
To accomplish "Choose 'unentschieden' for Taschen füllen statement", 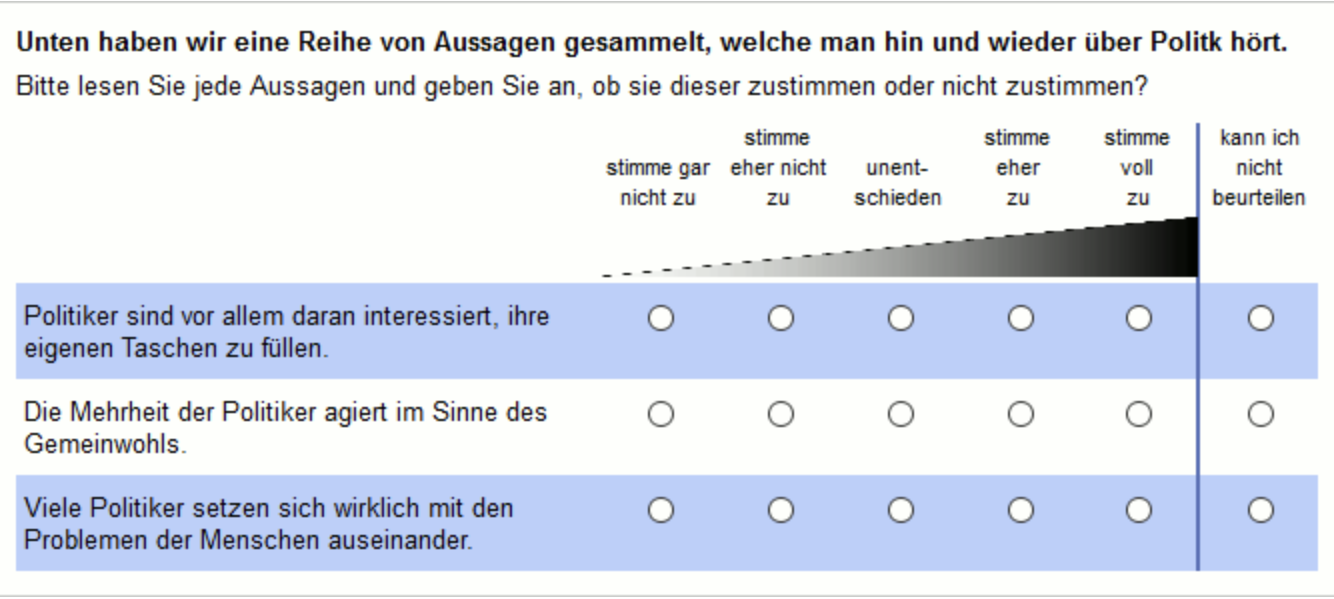I will [901, 318].
